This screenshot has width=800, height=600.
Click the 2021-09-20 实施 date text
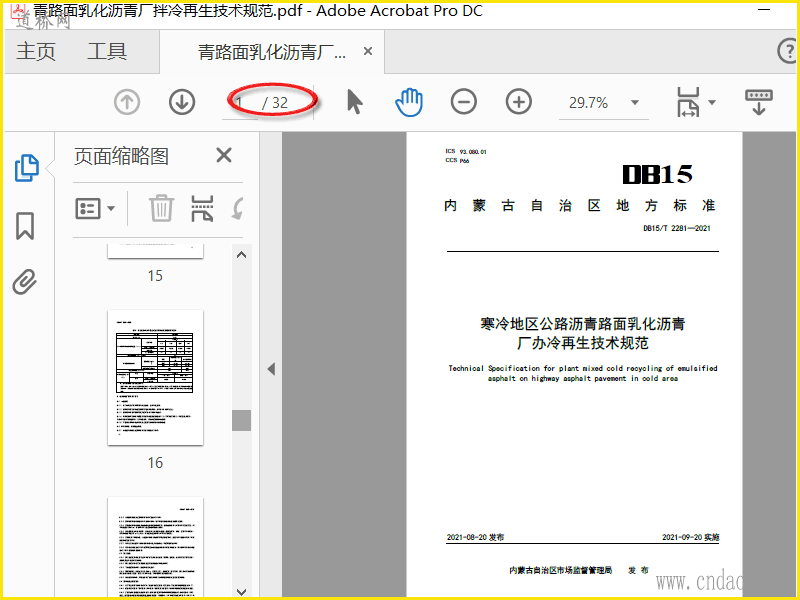pyautogui.click(x=691, y=537)
